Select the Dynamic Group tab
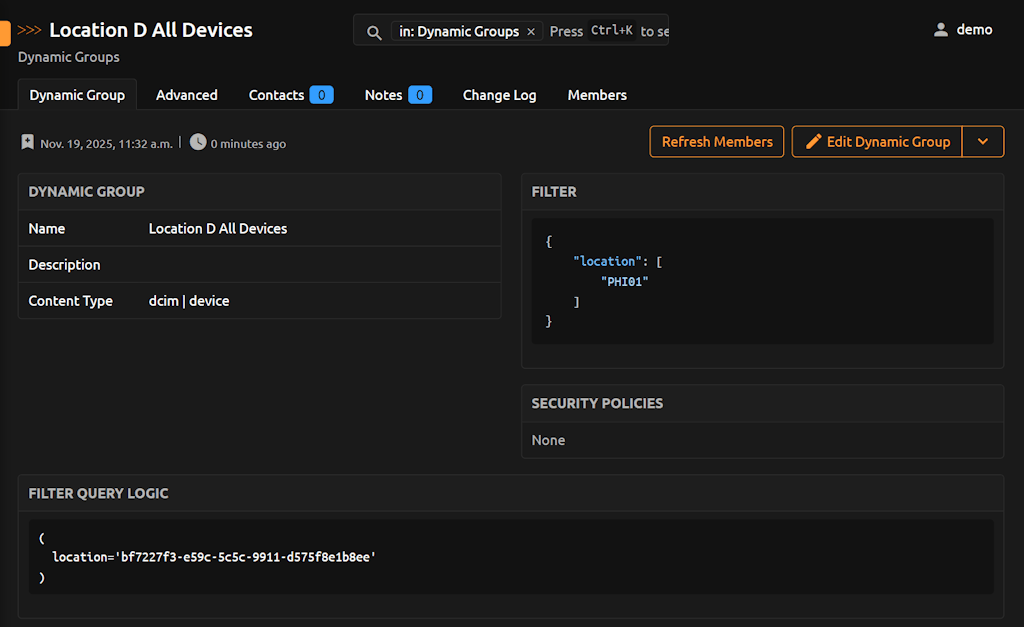The image size is (1024, 627). click(x=77, y=95)
